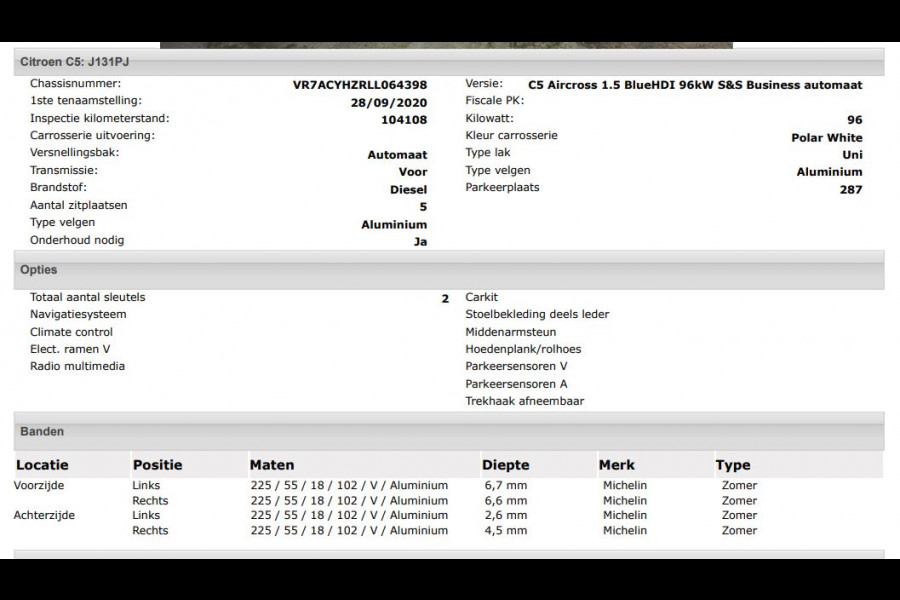Image resolution: width=900 pixels, height=600 pixels.
Task: Click the Type column header in tire table
Action: [732, 465]
